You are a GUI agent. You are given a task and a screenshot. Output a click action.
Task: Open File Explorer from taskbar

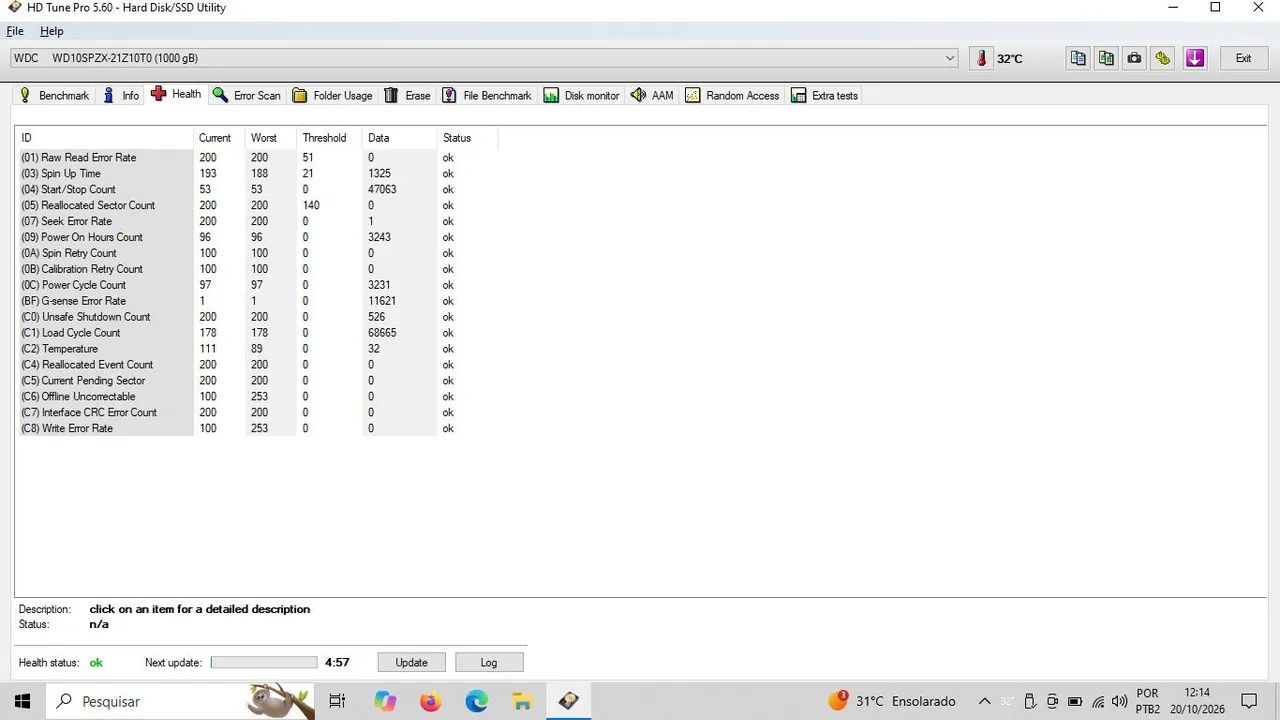tap(522, 701)
